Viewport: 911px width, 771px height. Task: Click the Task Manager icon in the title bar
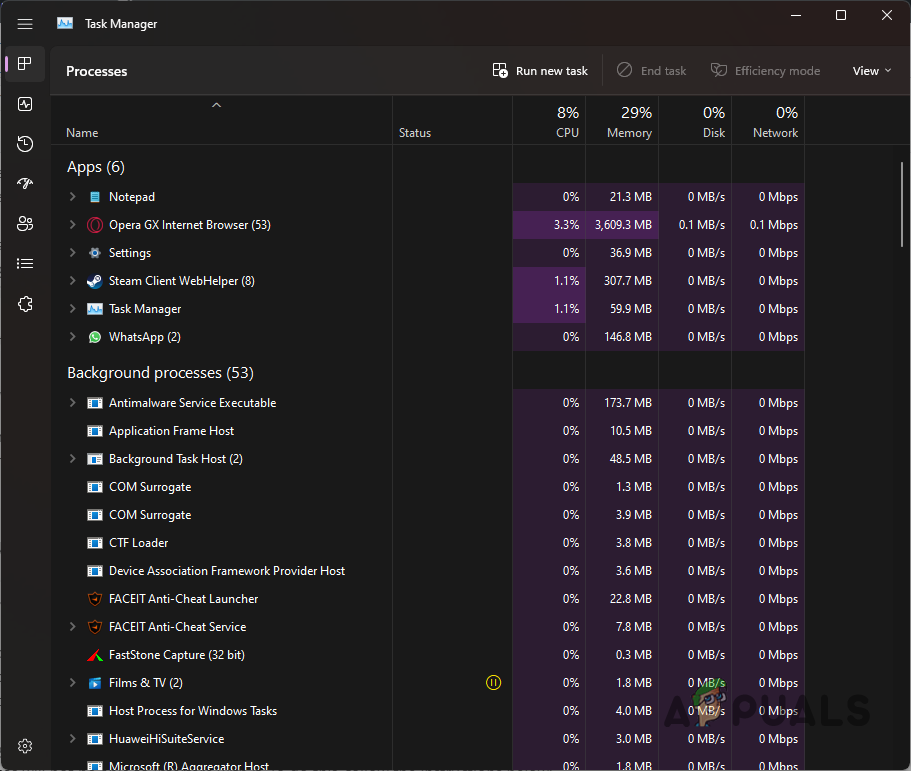(64, 22)
